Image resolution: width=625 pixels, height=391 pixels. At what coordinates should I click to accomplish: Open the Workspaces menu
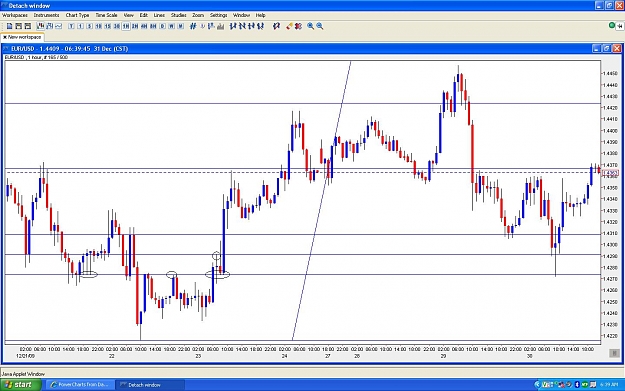15,15
